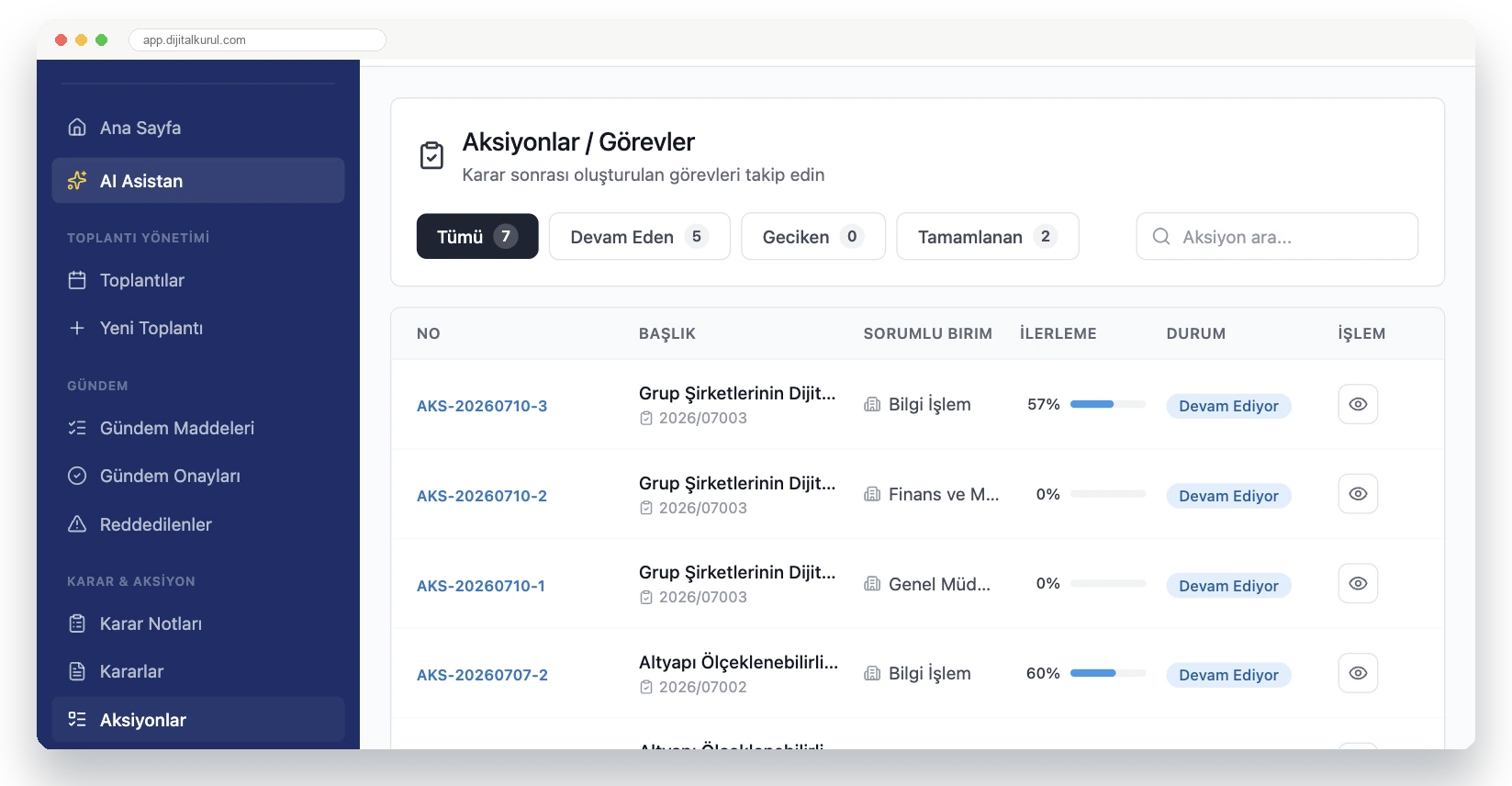The width and height of the screenshot is (1512, 786).
Task: Show Geciken actions tab
Action: 813,237
